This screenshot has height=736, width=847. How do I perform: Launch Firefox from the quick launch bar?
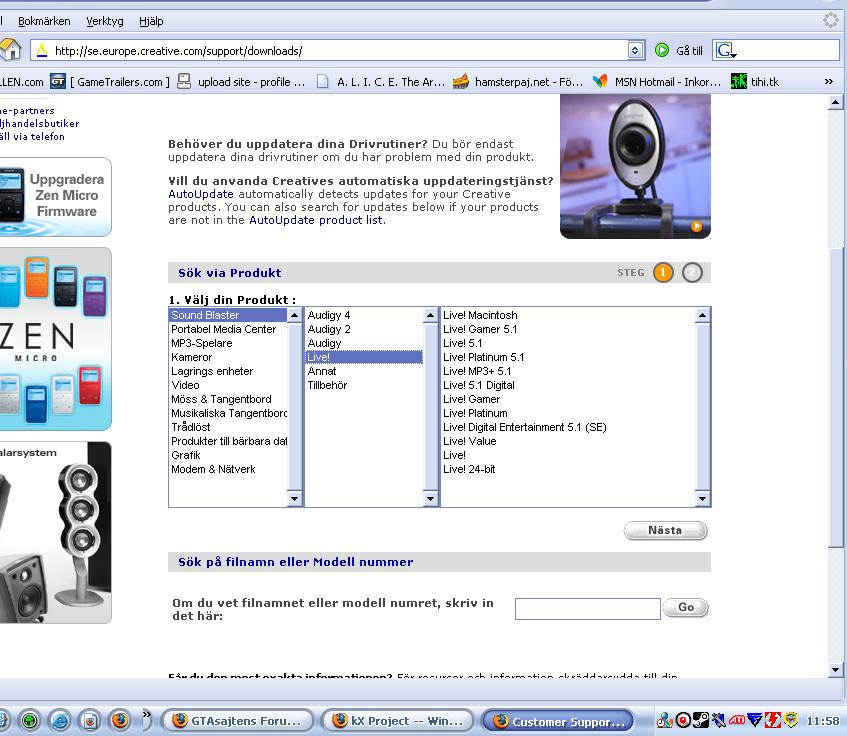tap(120, 720)
